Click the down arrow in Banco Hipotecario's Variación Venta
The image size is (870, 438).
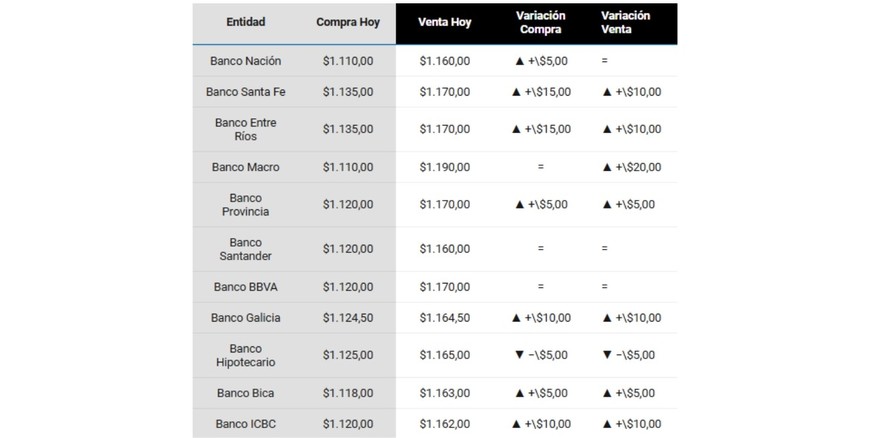point(607,355)
